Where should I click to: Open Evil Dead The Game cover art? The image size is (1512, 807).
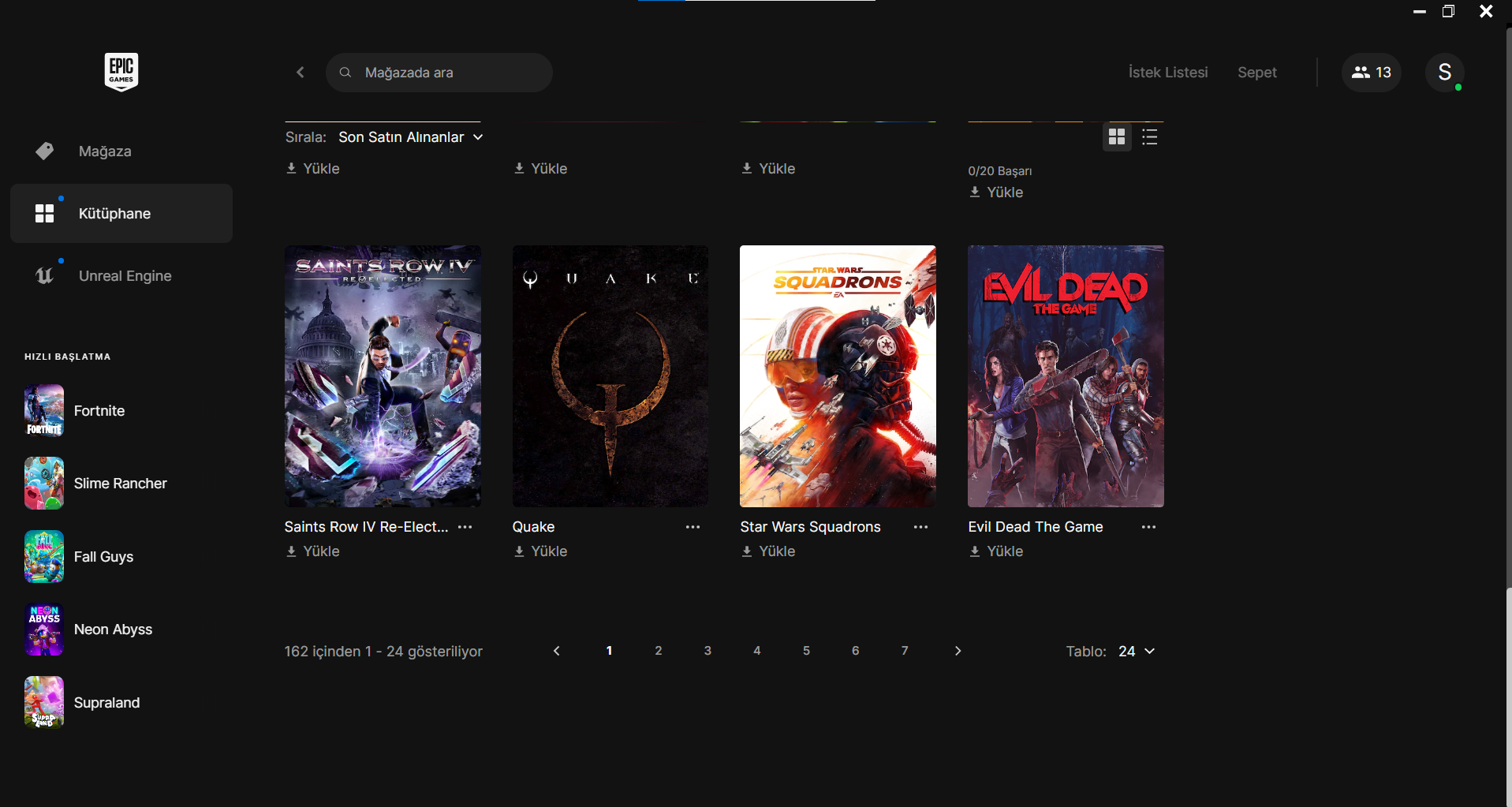1066,376
